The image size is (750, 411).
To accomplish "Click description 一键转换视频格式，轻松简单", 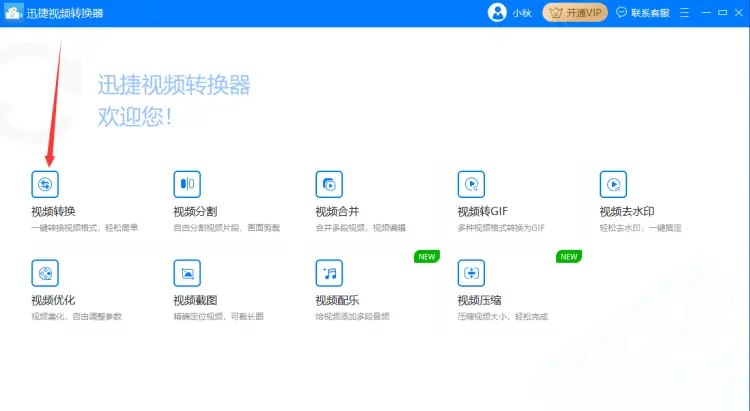I will 85,228.
